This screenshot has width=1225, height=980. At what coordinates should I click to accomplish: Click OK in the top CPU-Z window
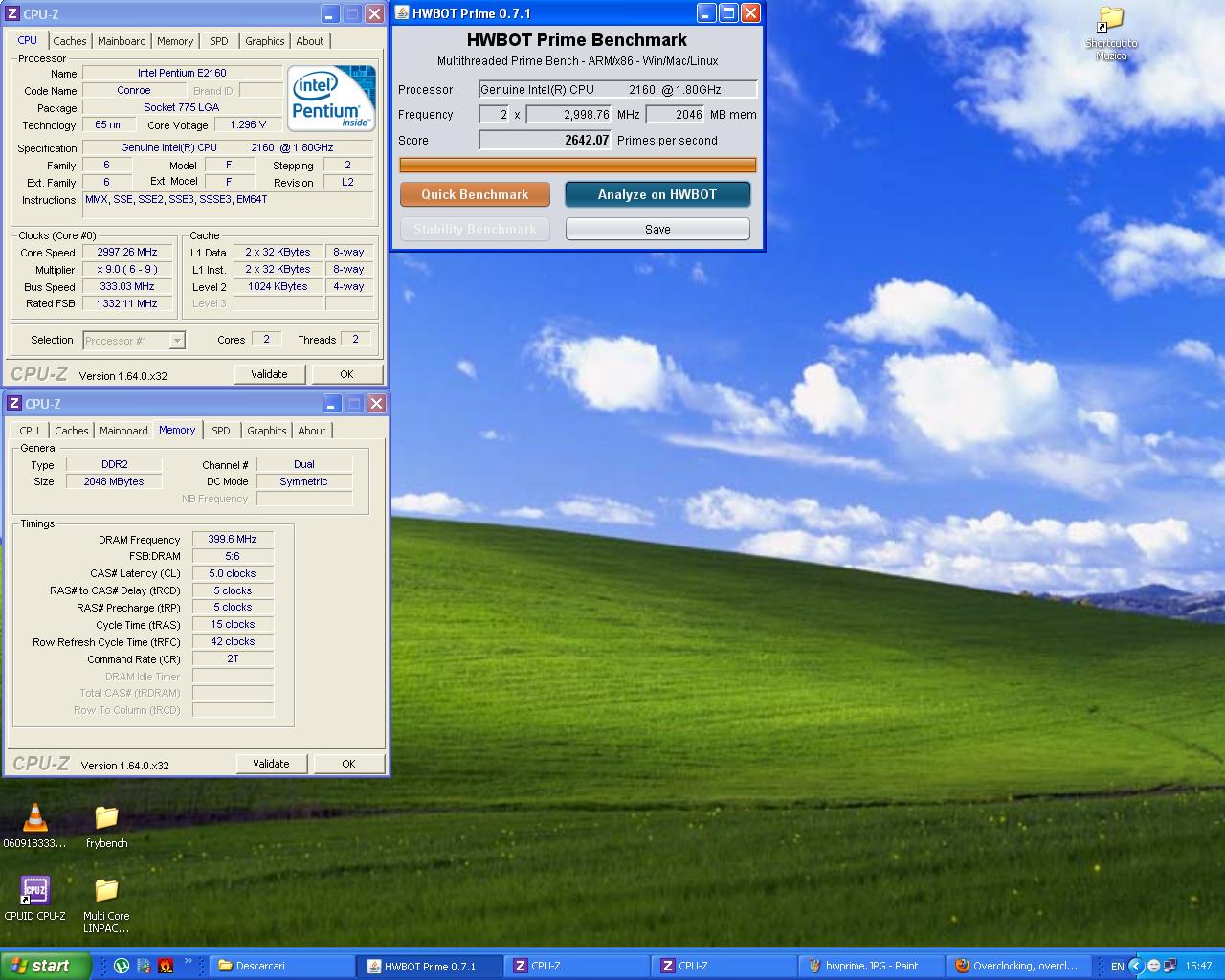coord(346,374)
